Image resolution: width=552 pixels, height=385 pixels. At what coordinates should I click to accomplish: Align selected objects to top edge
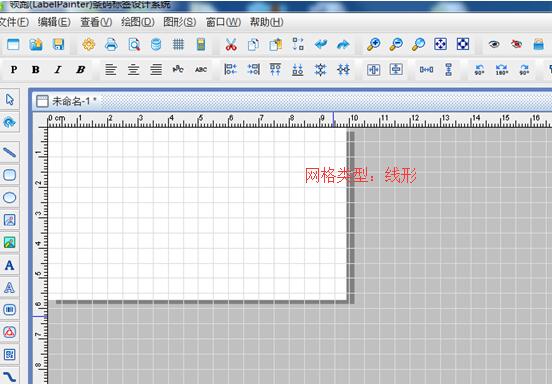(275, 70)
